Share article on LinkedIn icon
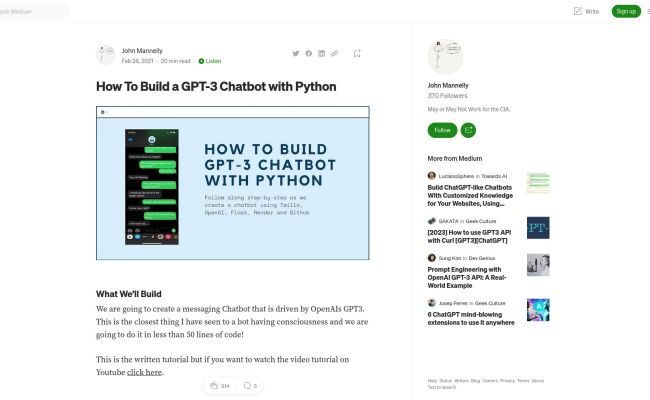Screen dimensions: 650x400 tap(321, 53)
